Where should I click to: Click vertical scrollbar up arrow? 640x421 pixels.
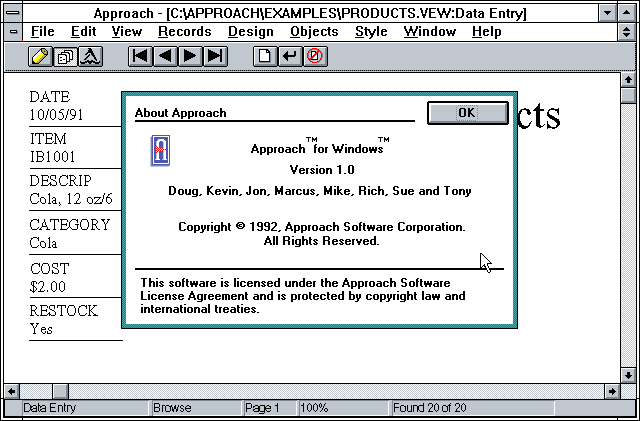coord(628,80)
